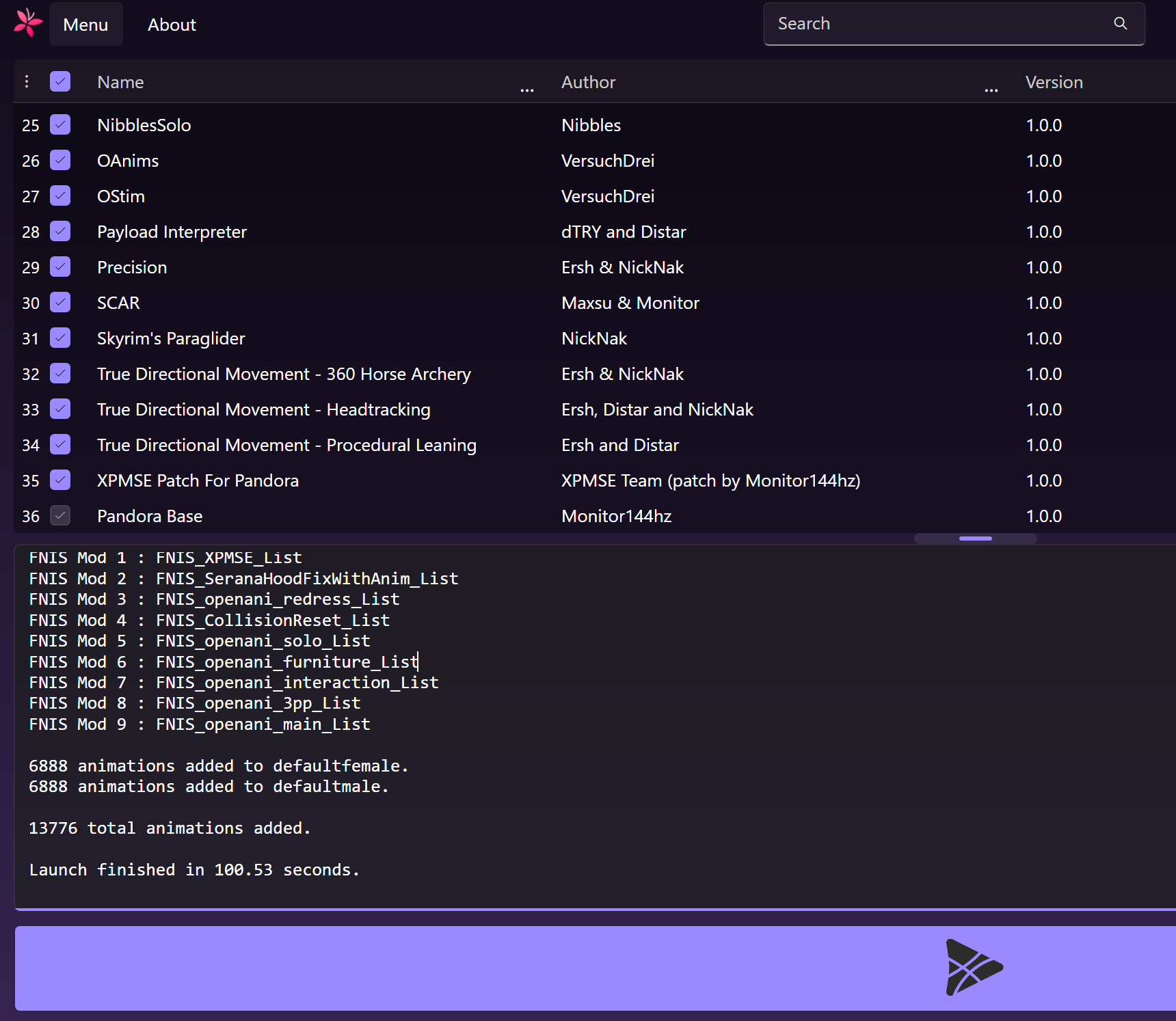Sort by the Name column header
The width and height of the screenshot is (1176, 1021).
120,83
